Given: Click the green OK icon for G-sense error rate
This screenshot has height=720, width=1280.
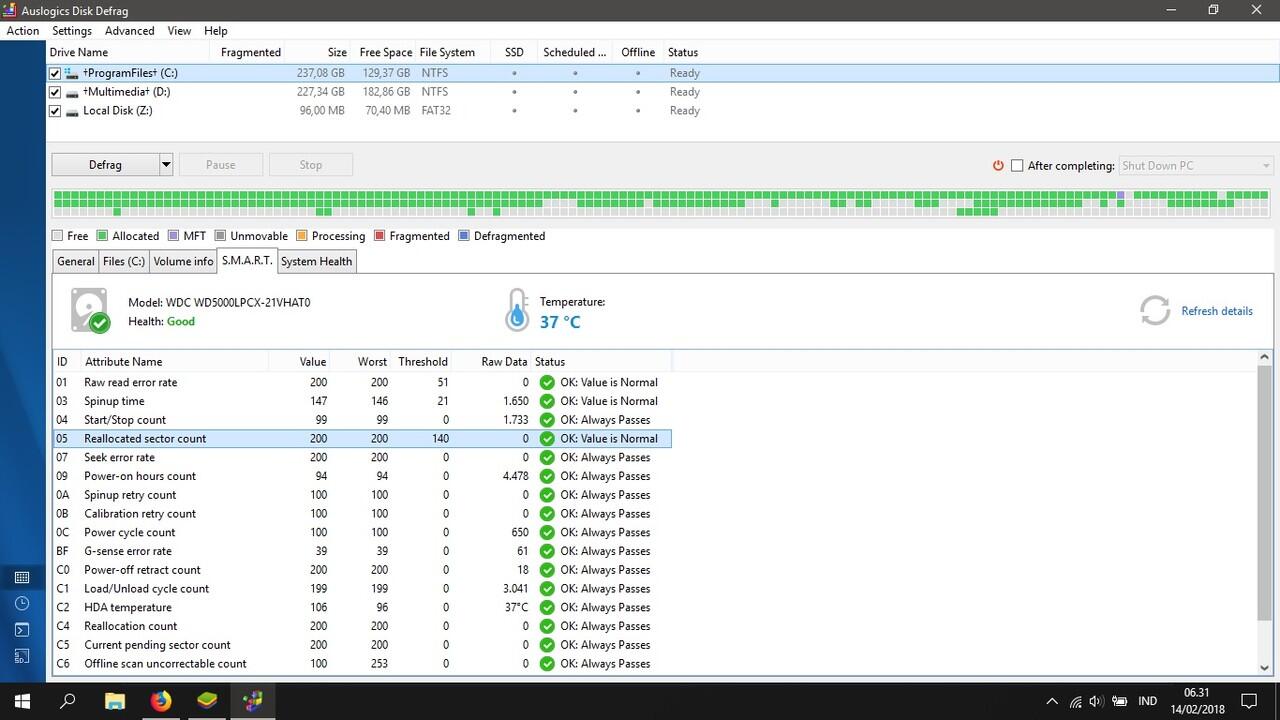Looking at the screenshot, I should (547, 551).
